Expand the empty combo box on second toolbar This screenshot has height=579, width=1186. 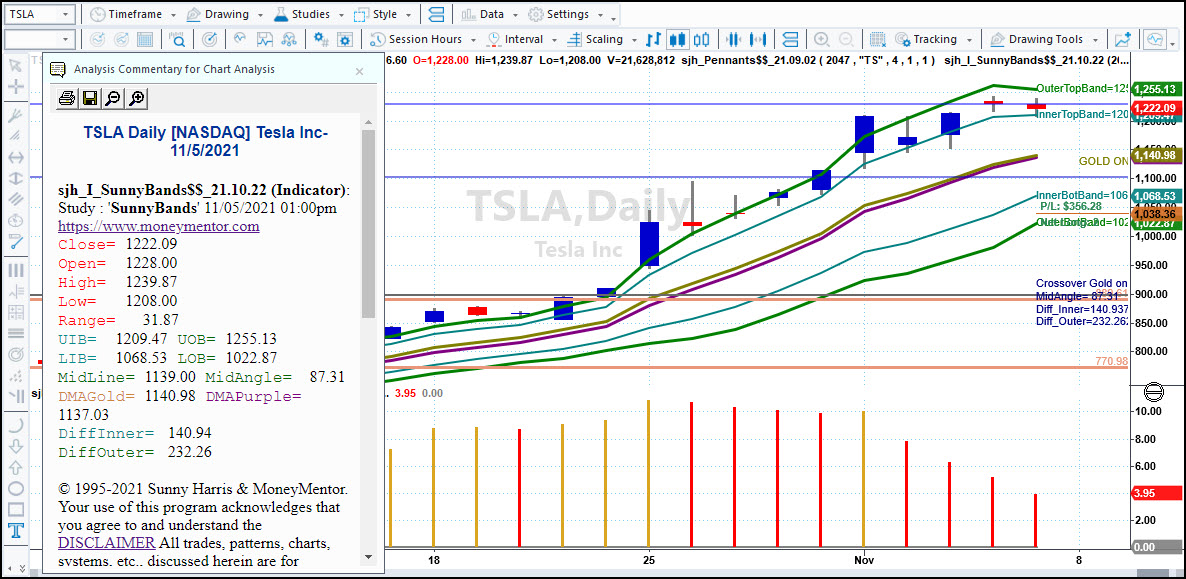pyautogui.click(x=67, y=39)
